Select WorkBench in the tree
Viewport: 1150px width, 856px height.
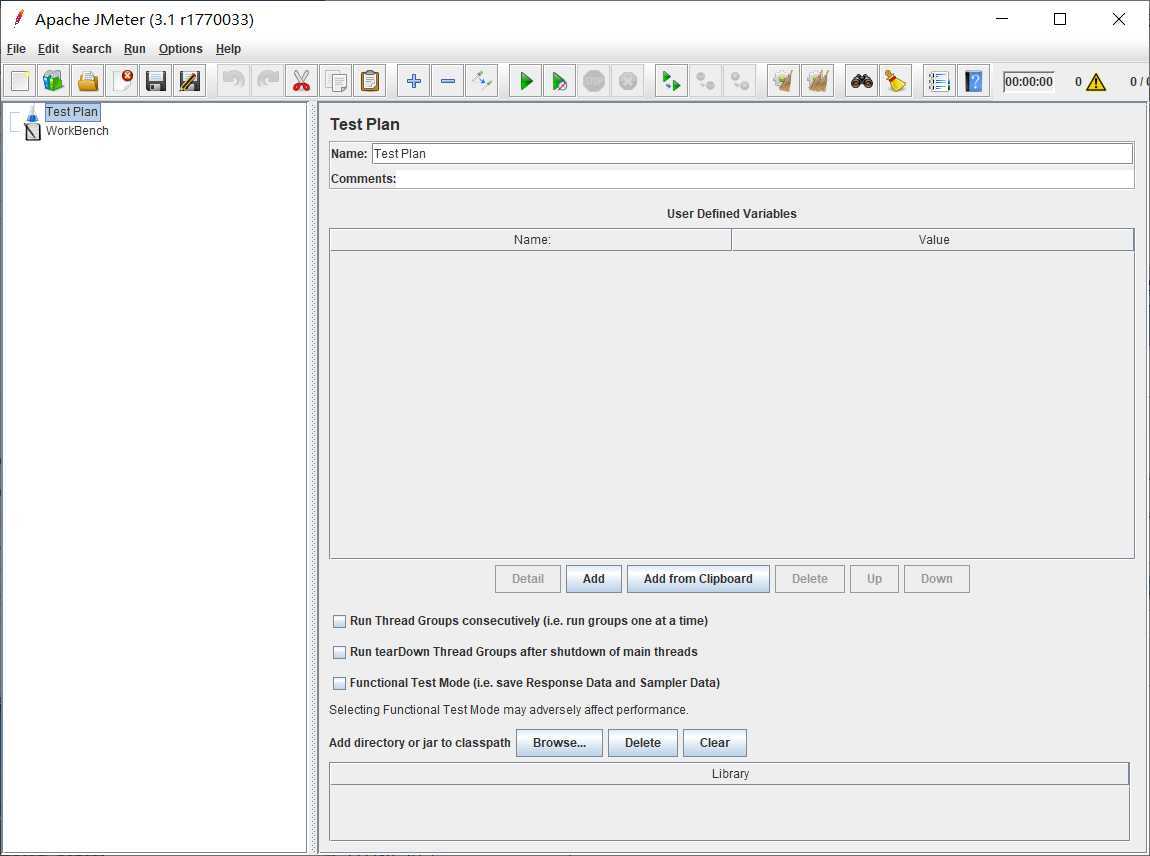(77, 131)
